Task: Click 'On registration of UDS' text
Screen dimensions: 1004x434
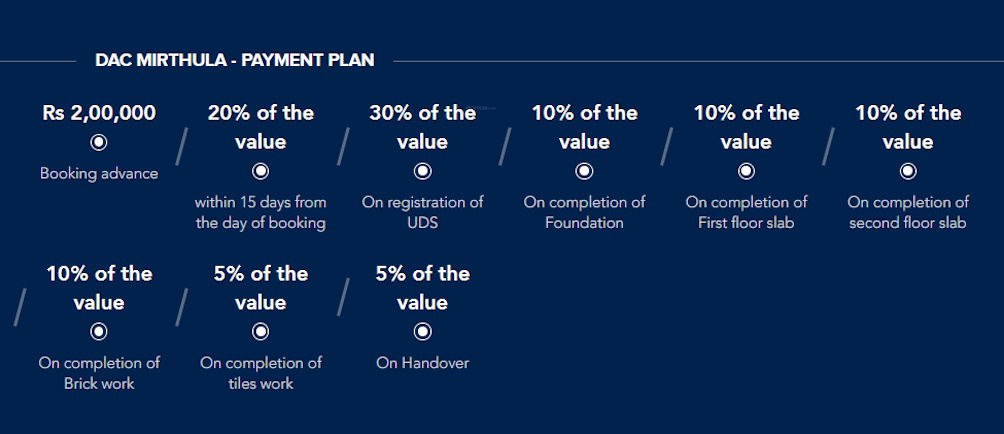Action: (x=423, y=213)
